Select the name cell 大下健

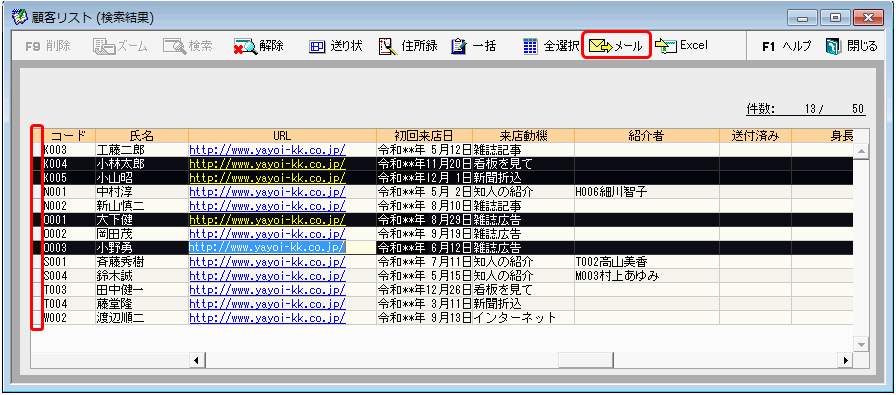[142, 220]
